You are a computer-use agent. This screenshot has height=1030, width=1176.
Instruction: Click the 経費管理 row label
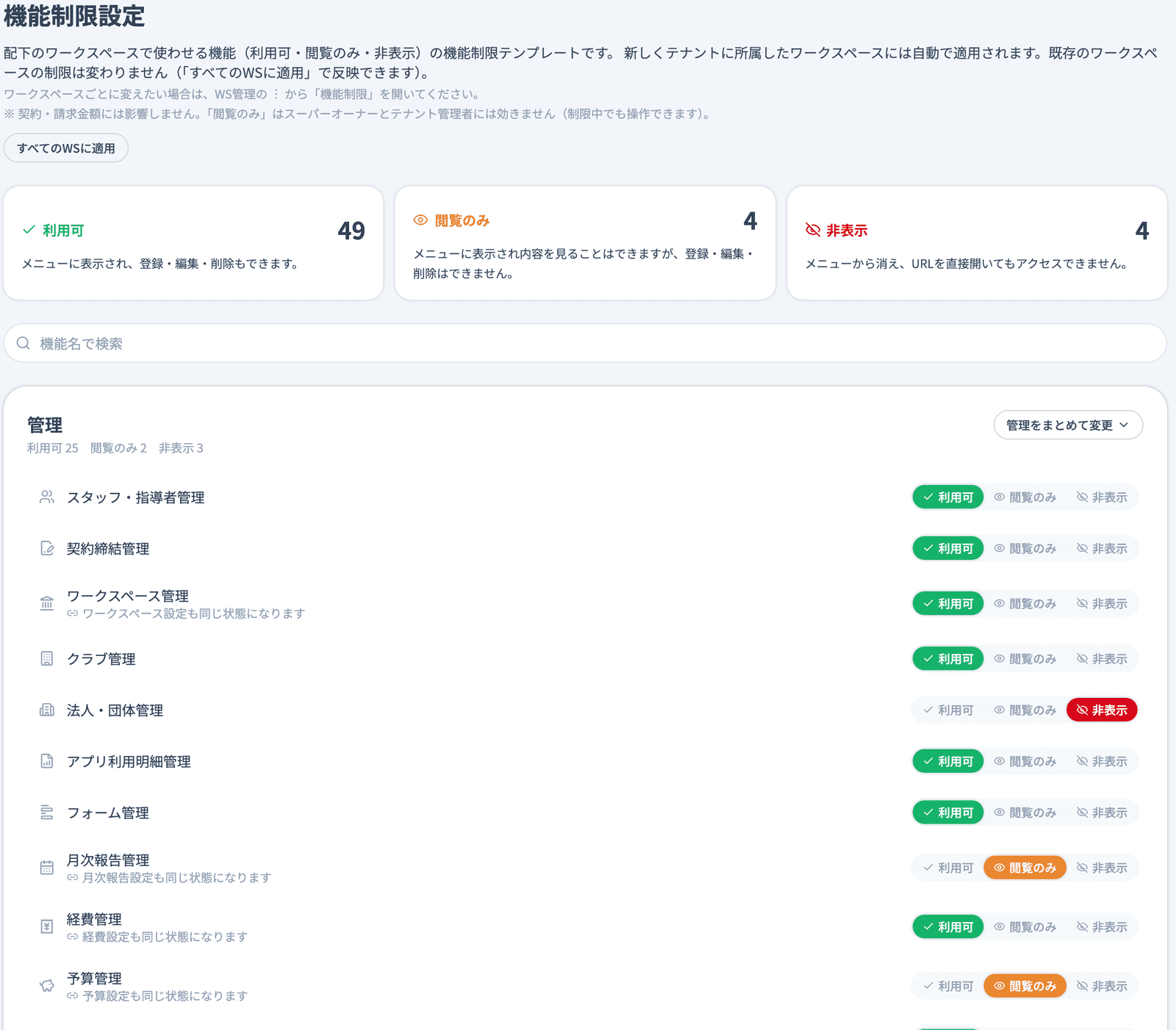click(94, 919)
